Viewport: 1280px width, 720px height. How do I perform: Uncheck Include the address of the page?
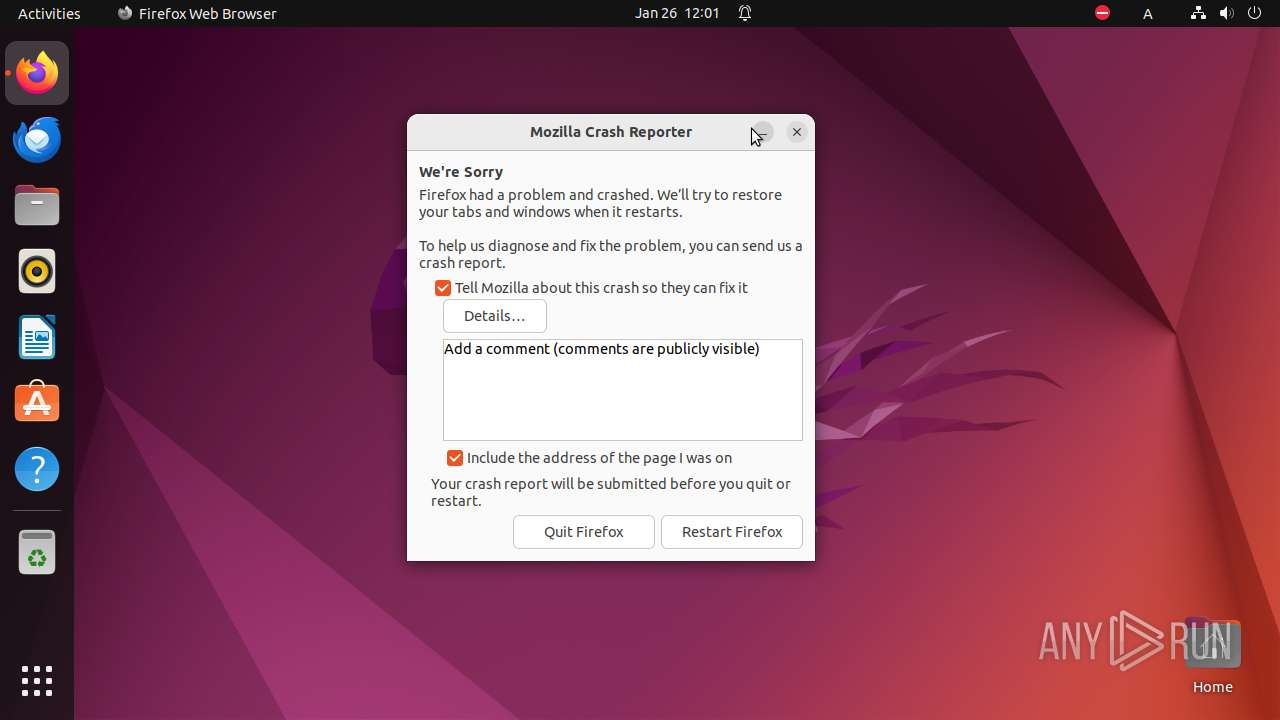pyautogui.click(x=455, y=458)
